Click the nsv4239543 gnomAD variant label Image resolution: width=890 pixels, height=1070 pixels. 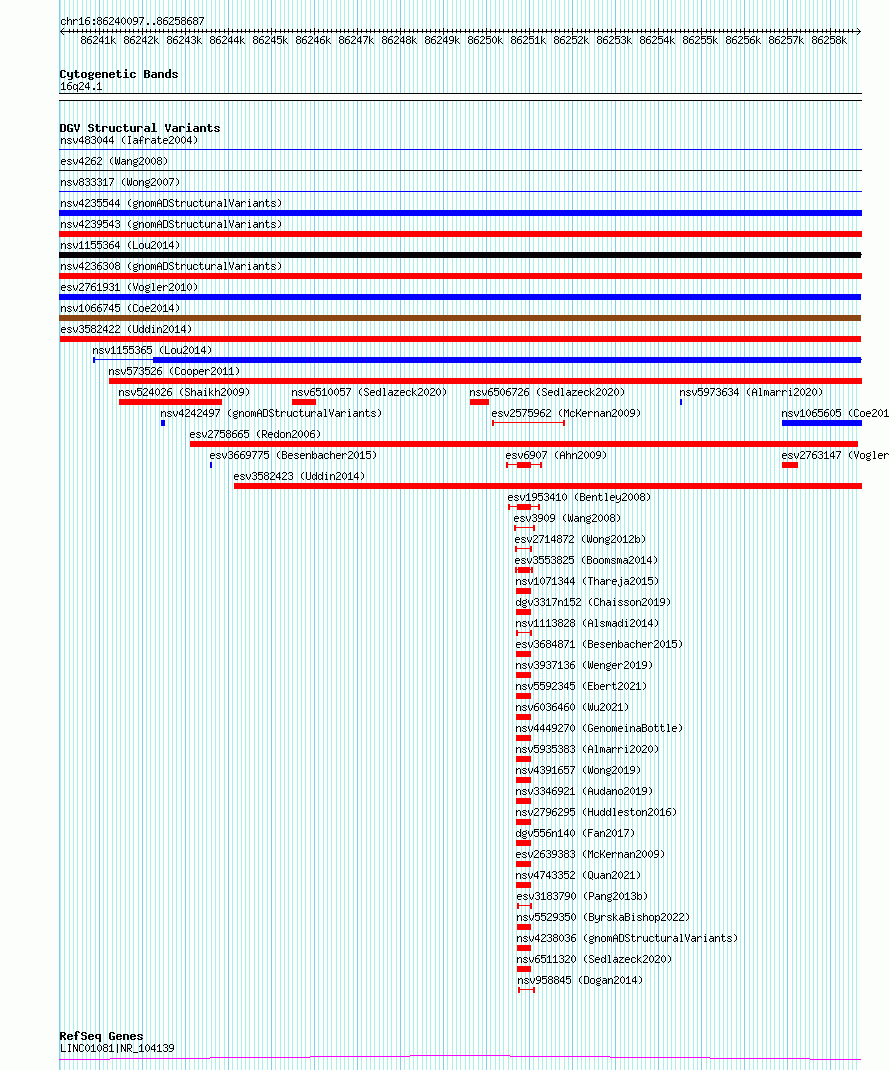point(171,225)
